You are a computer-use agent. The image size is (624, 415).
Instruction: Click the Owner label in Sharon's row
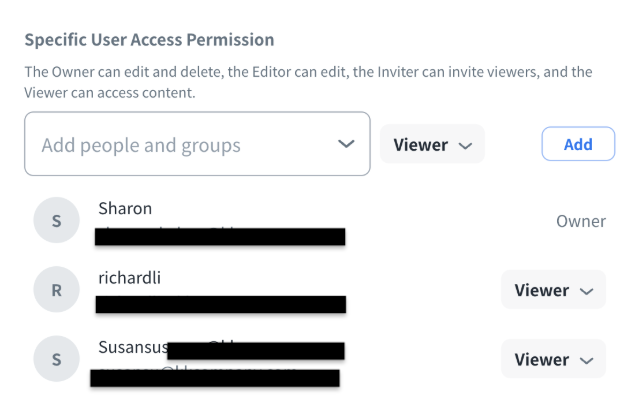[580, 221]
